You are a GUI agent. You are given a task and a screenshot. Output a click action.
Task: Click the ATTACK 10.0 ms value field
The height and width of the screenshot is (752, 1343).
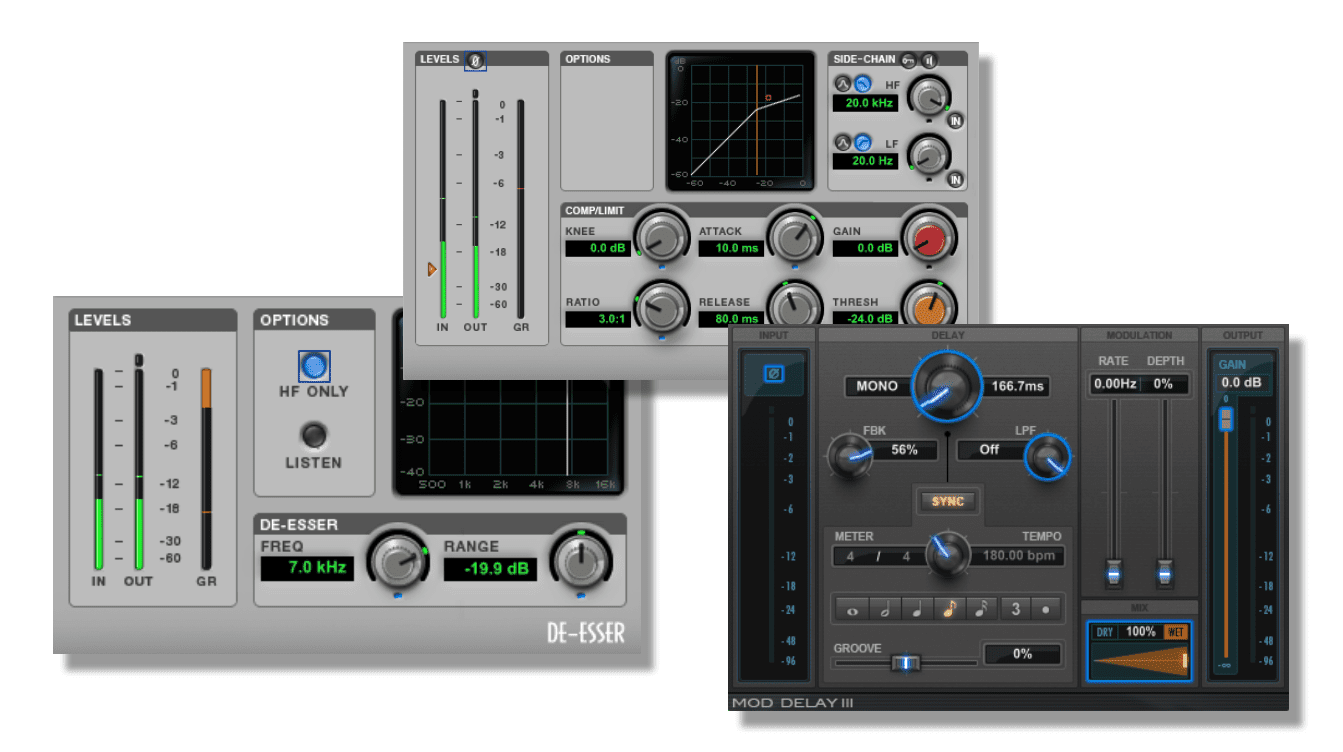point(731,248)
